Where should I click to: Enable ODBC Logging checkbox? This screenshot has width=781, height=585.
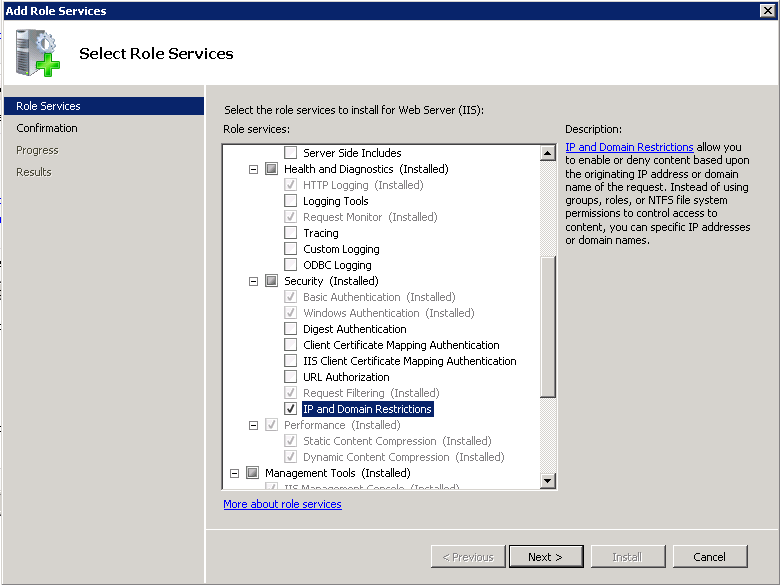tap(290, 265)
